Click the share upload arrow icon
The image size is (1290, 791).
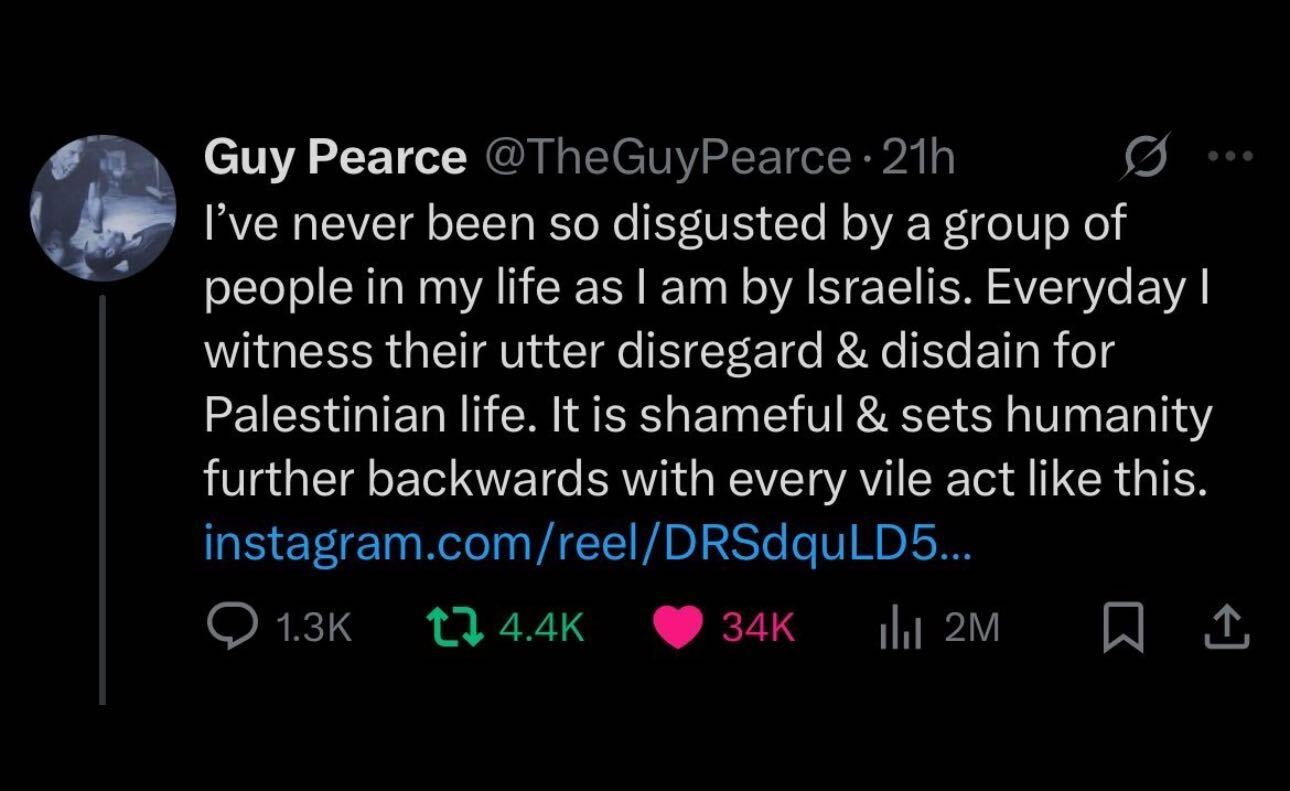[x=1230, y=627]
